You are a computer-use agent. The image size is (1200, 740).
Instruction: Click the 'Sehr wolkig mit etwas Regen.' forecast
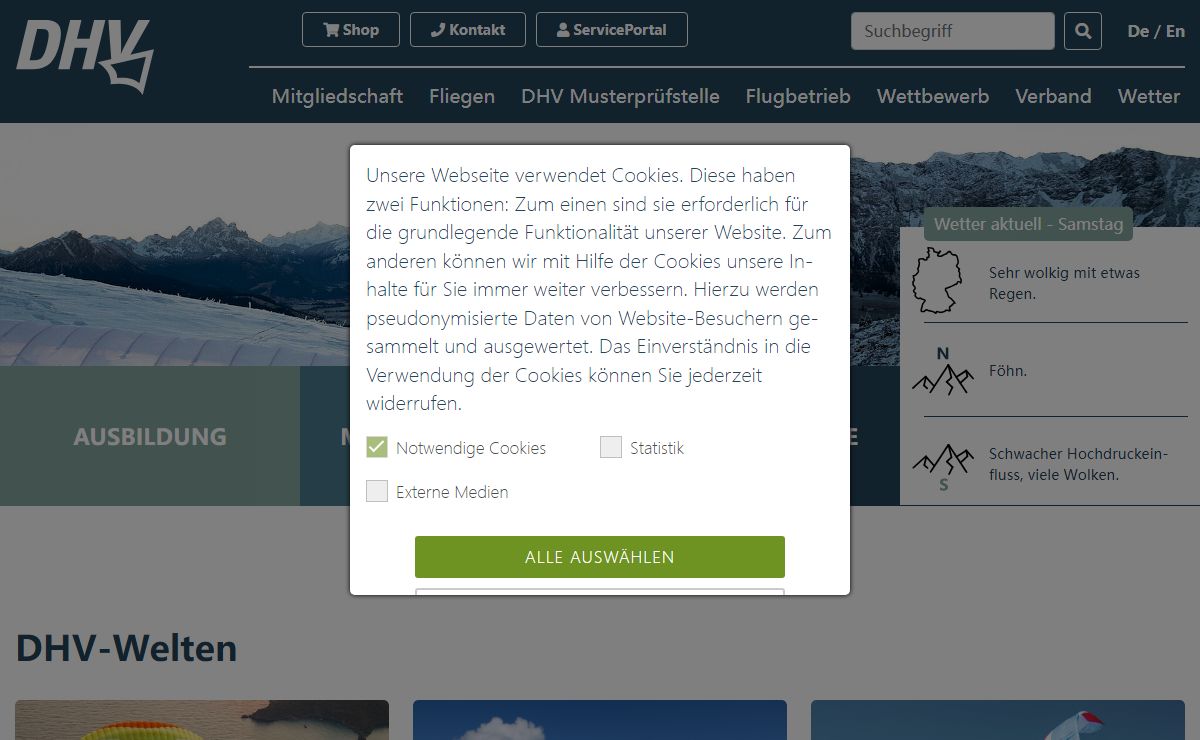pos(1064,283)
